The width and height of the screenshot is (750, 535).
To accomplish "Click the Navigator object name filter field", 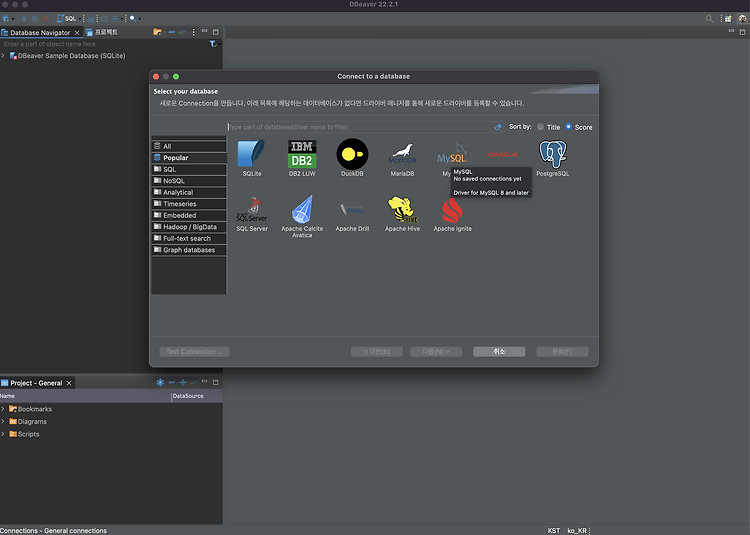I will tap(104, 44).
